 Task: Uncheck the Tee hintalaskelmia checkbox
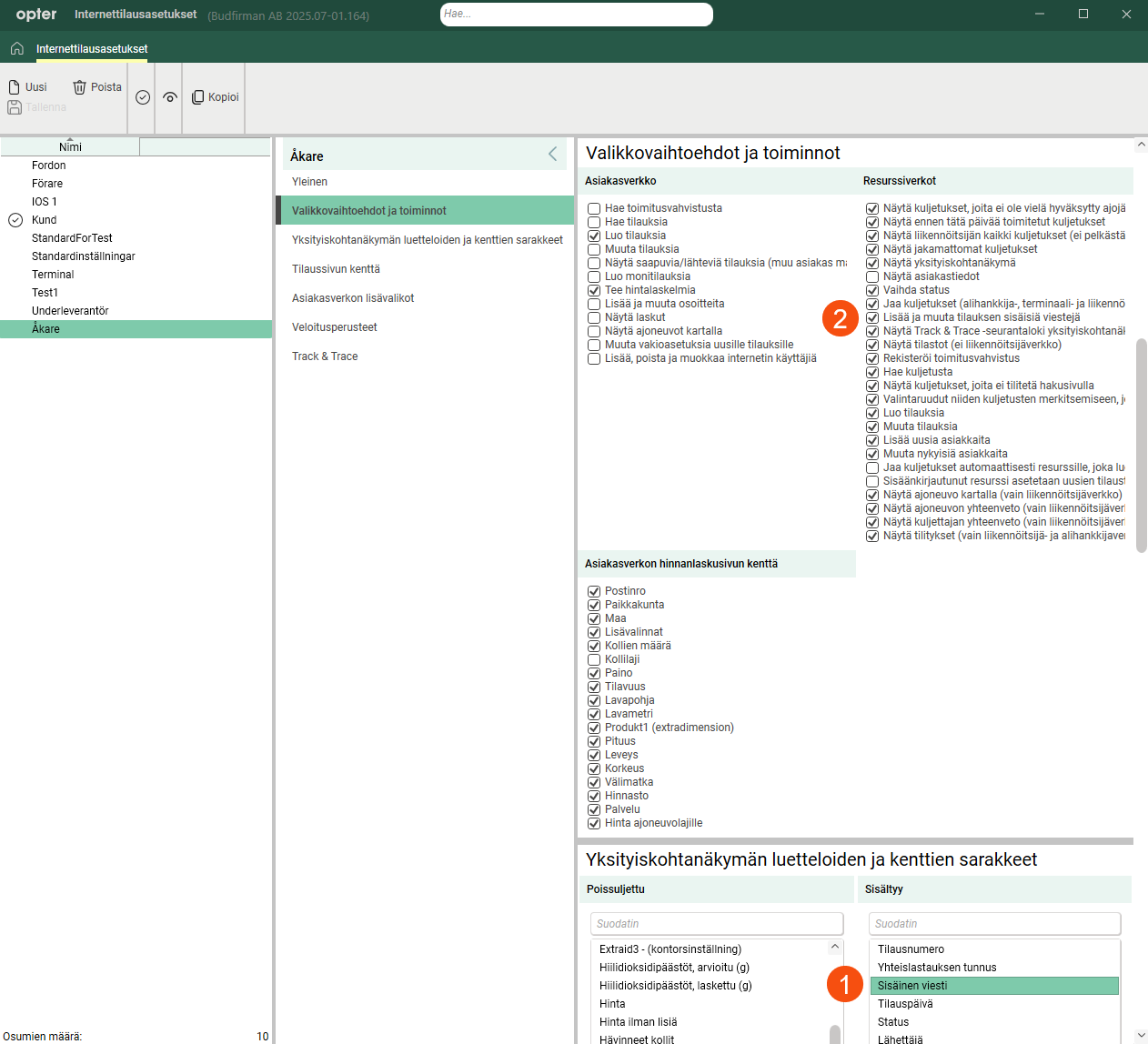(594, 290)
